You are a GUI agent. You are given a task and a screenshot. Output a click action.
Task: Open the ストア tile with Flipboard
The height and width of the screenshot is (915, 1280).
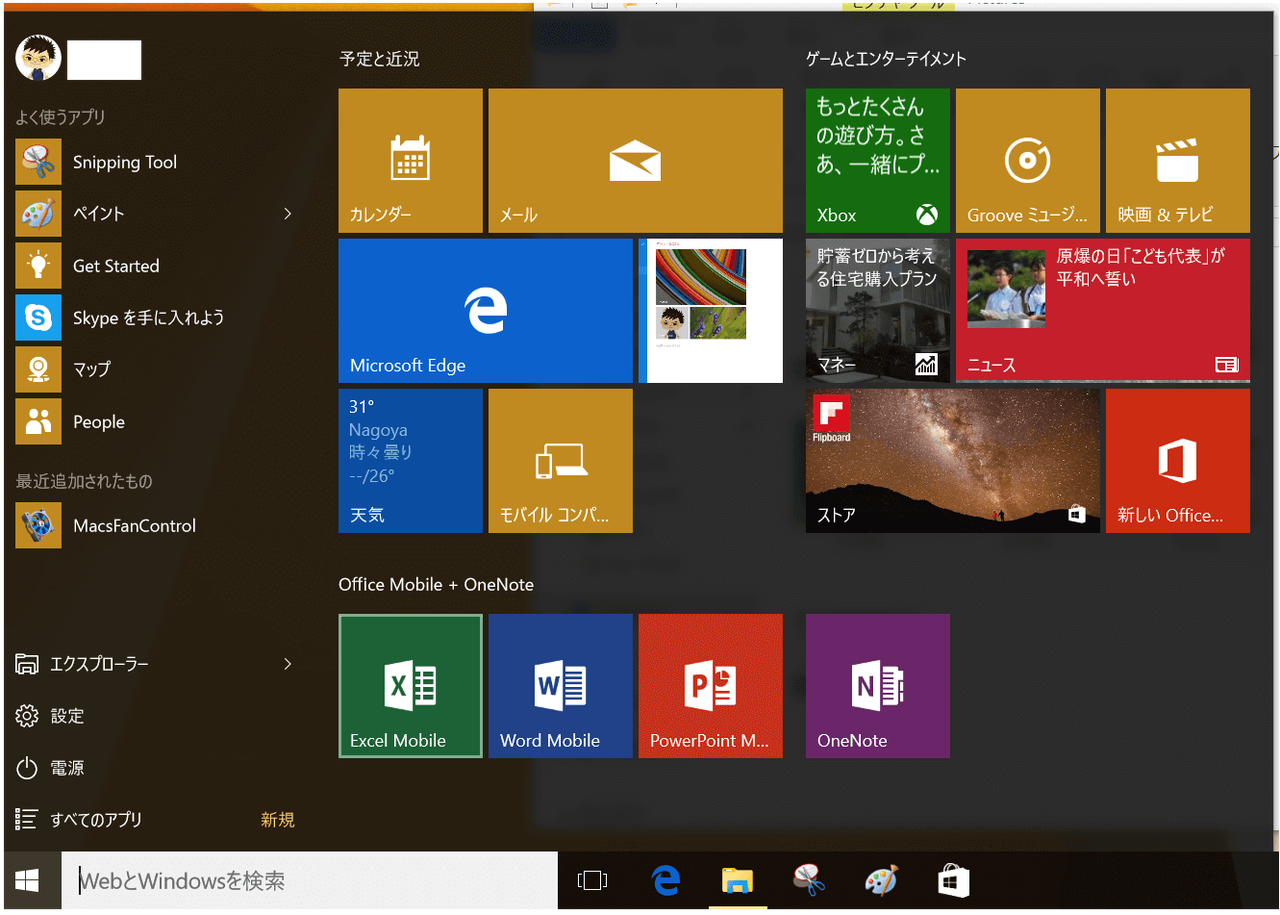953,461
